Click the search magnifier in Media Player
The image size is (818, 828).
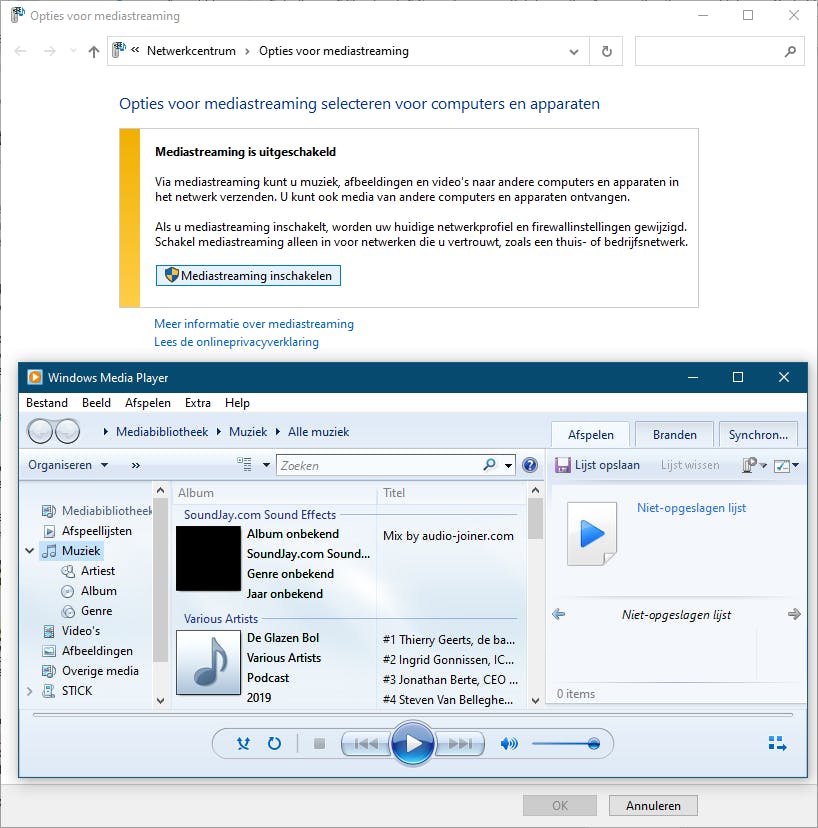coord(490,465)
